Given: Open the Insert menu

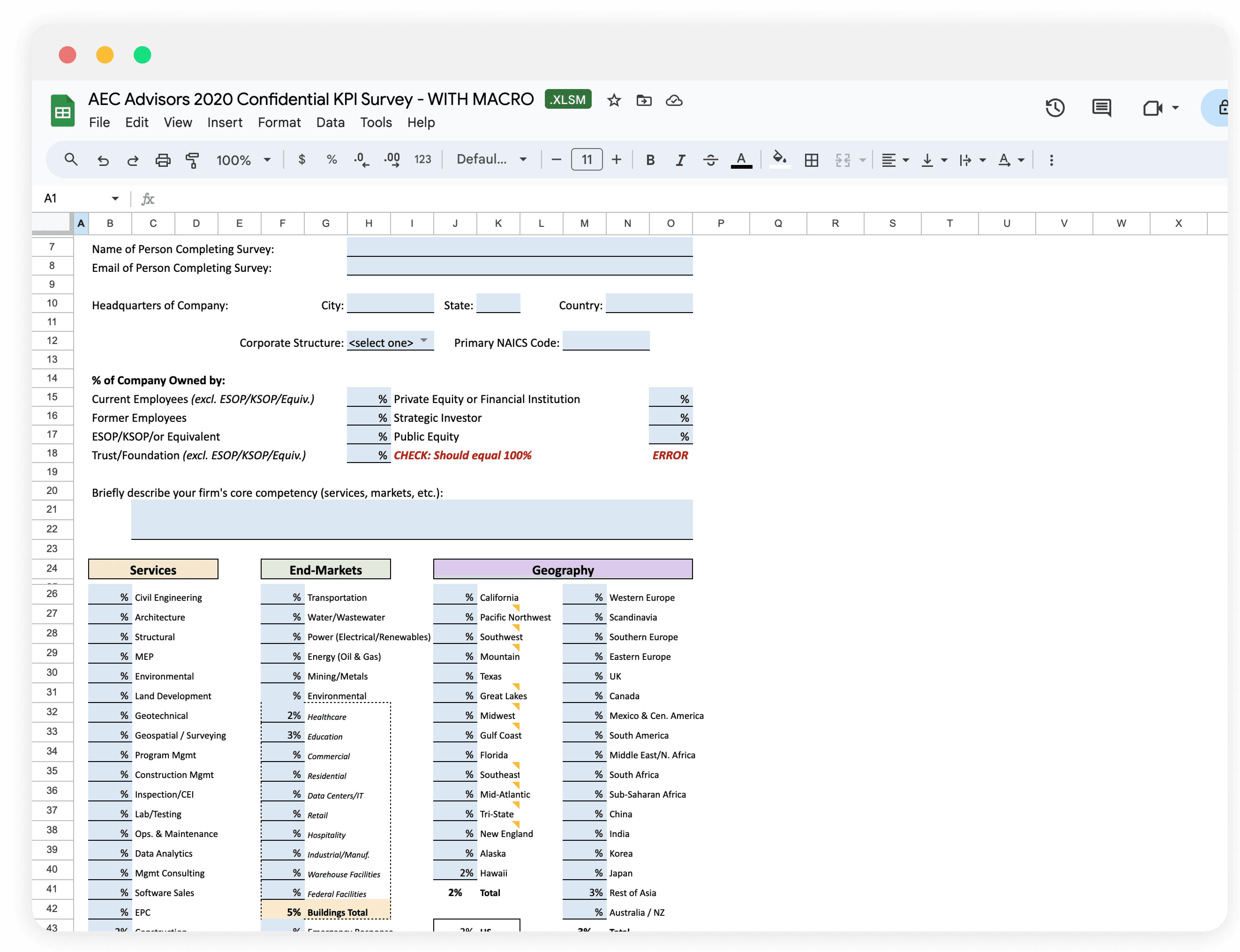Looking at the screenshot, I should pos(224,122).
